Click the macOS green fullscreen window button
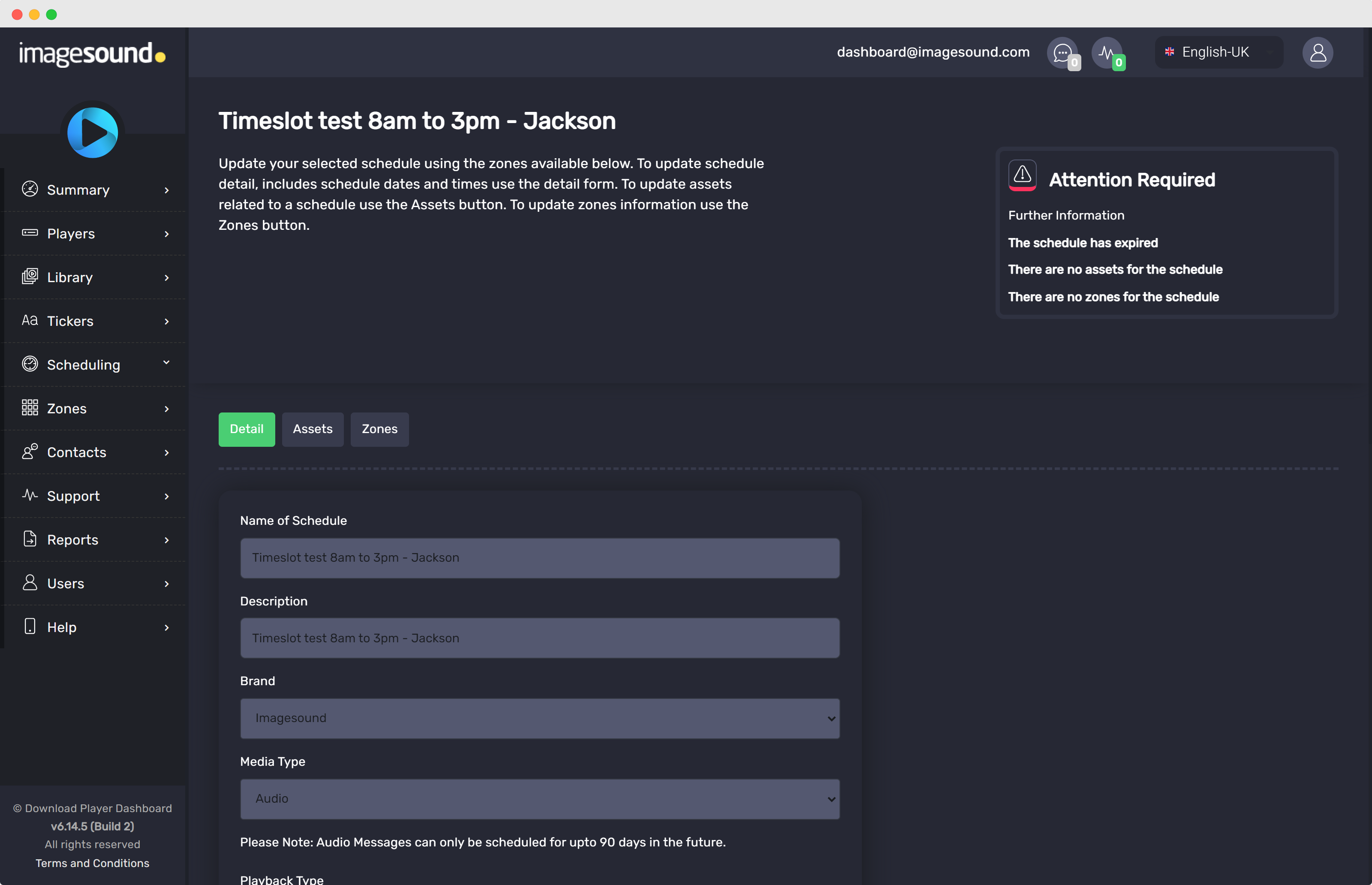The width and height of the screenshot is (1372, 885). coord(51,14)
